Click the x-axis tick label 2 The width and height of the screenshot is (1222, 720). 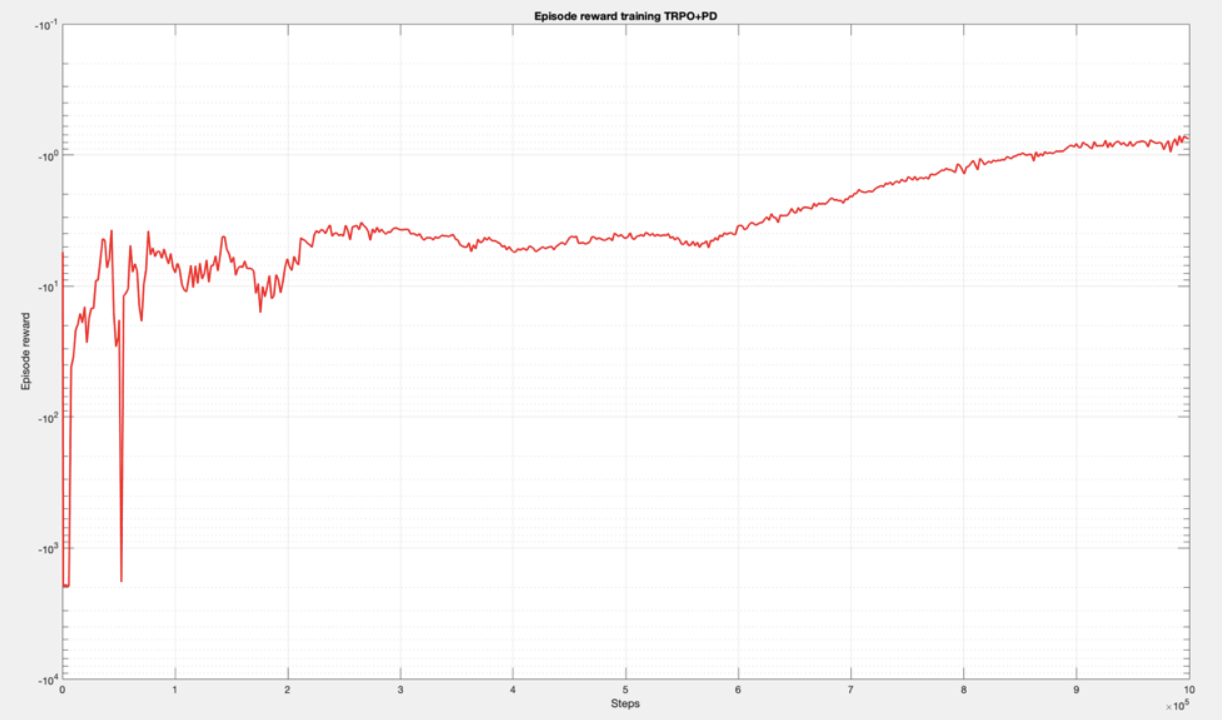pos(288,690)
